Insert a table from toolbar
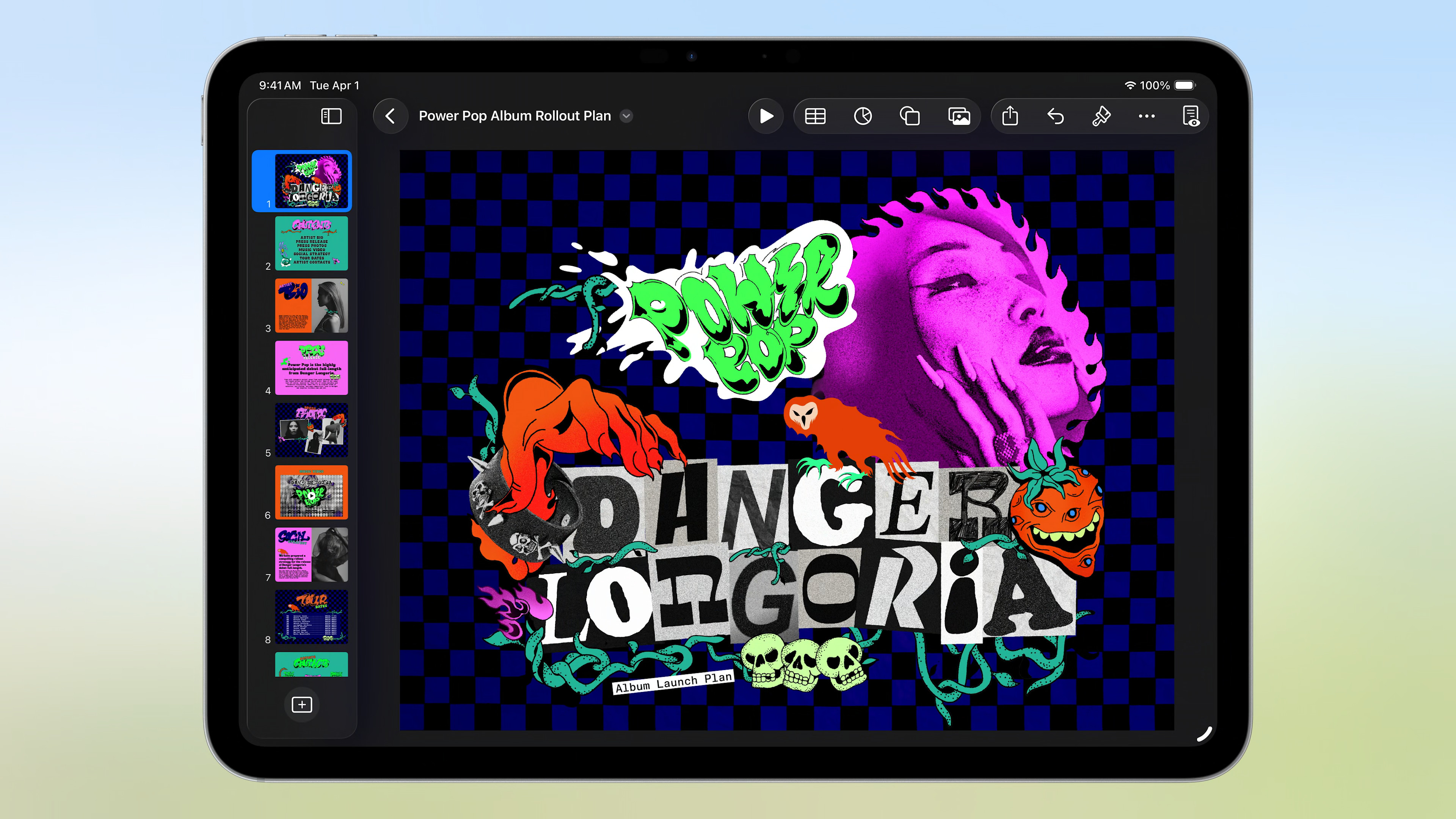1456x819 pixels. point(815,116)
